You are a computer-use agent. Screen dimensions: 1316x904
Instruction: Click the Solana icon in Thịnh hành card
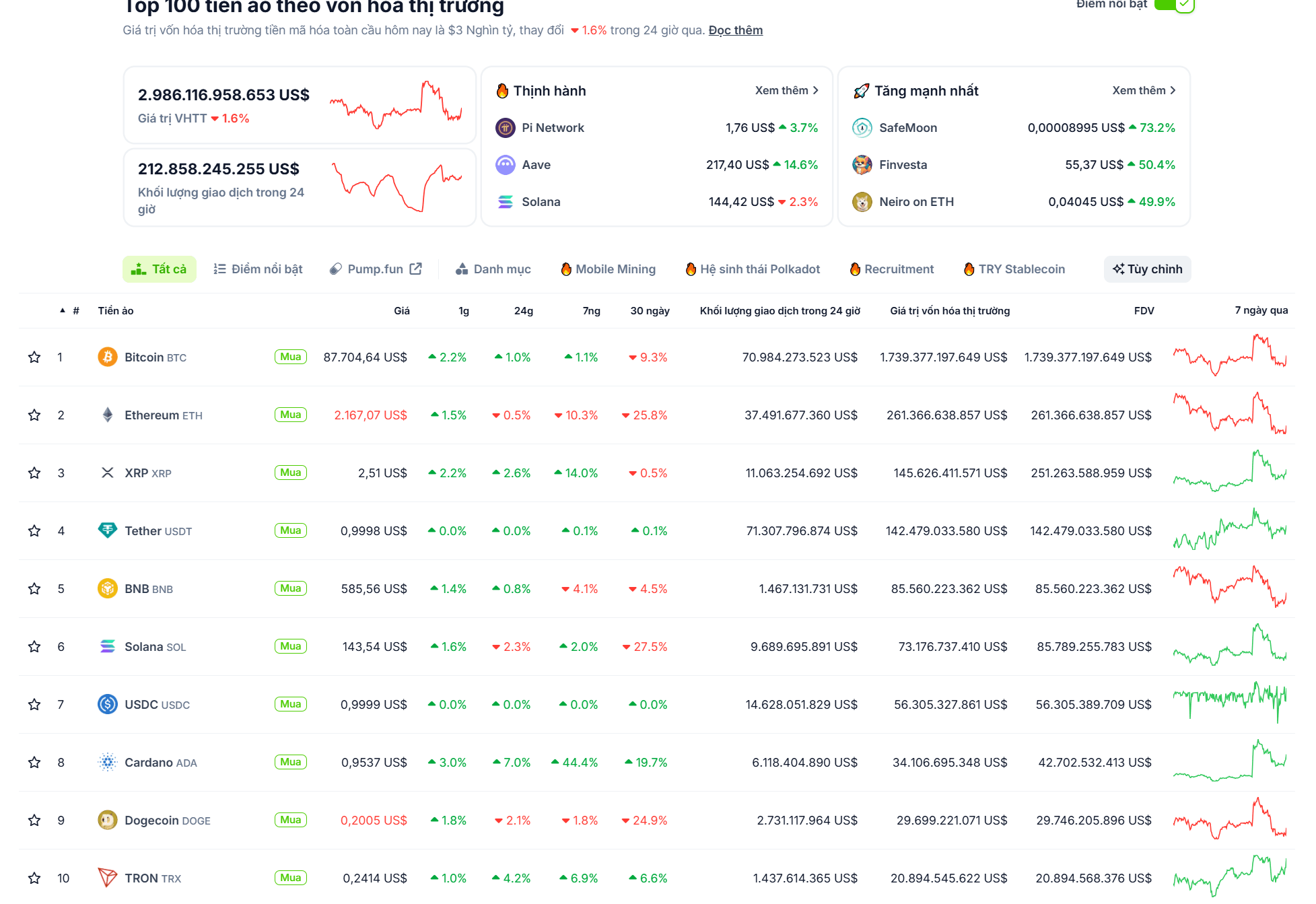(506, 202)
